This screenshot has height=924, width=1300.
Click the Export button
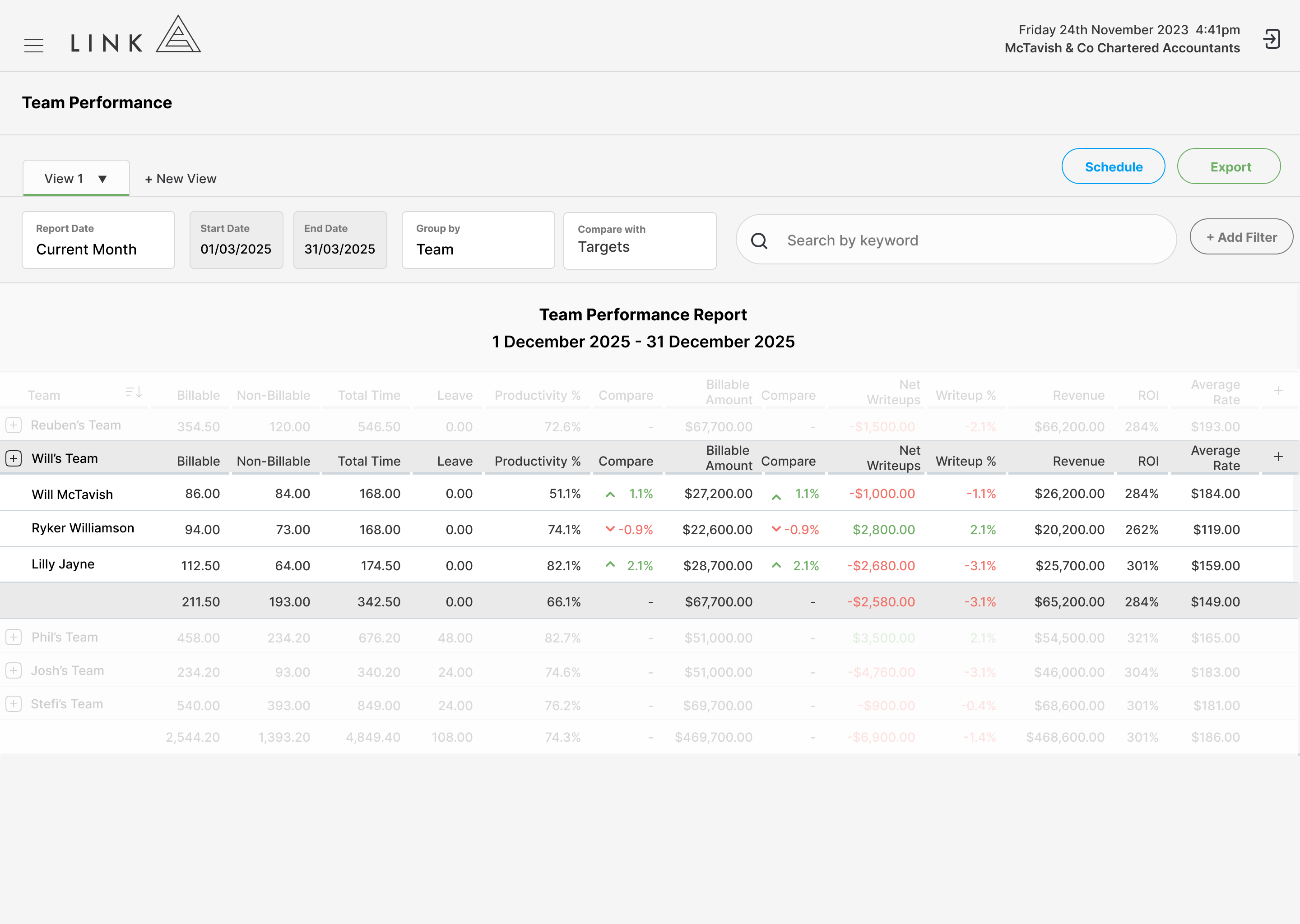pos(1229,166)
